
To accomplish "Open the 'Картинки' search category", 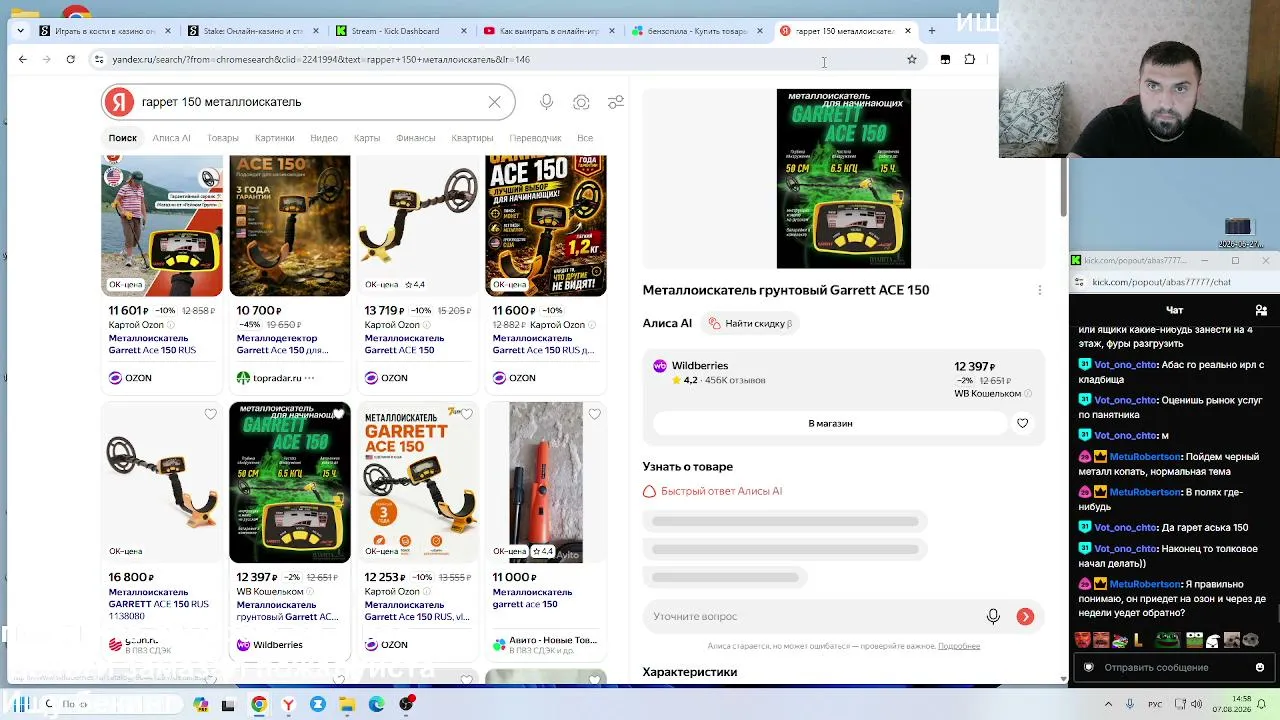I will pos(275,138).
